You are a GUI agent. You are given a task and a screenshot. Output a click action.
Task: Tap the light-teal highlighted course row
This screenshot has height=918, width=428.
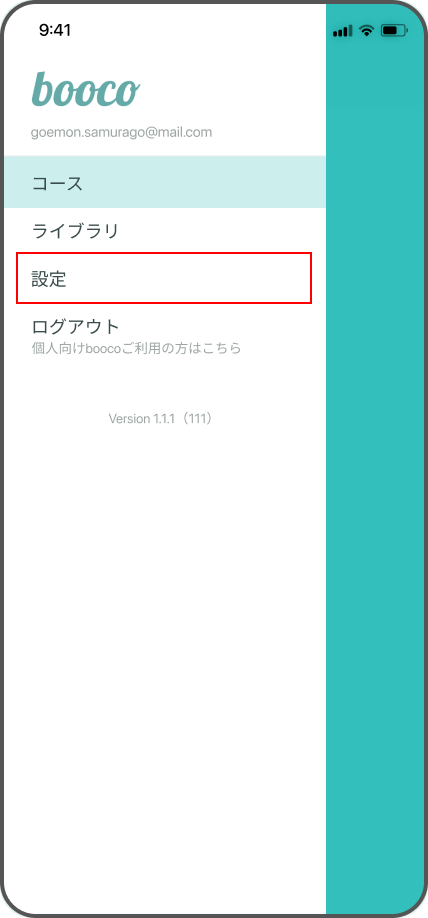click(165, 183)
